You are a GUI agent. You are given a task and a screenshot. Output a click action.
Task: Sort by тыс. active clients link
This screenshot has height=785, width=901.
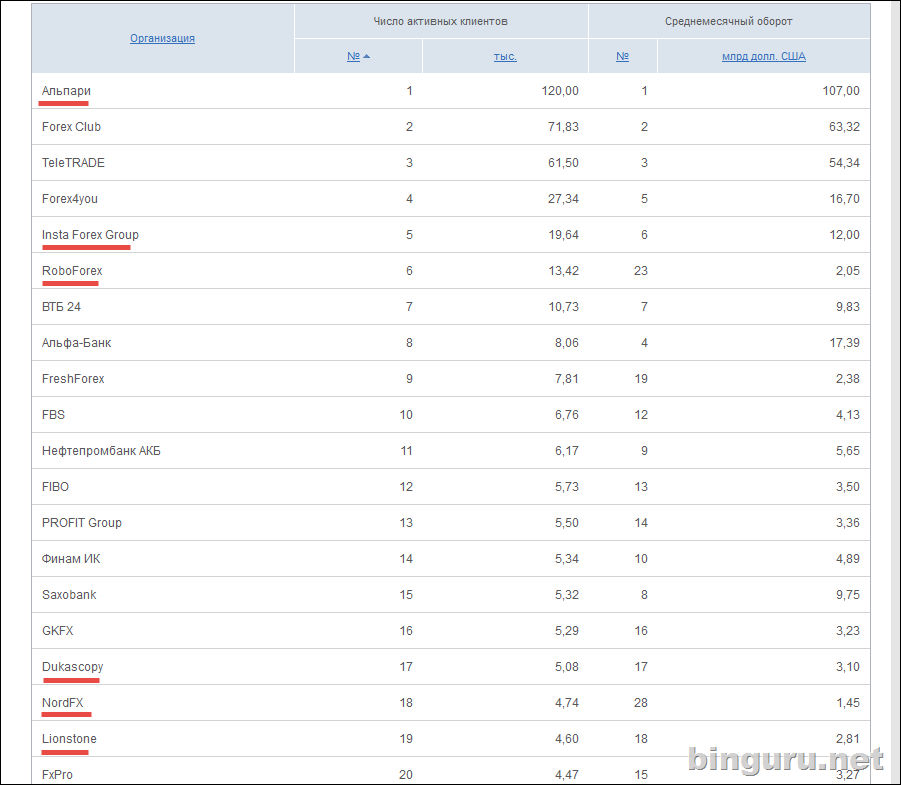(505, 56)
